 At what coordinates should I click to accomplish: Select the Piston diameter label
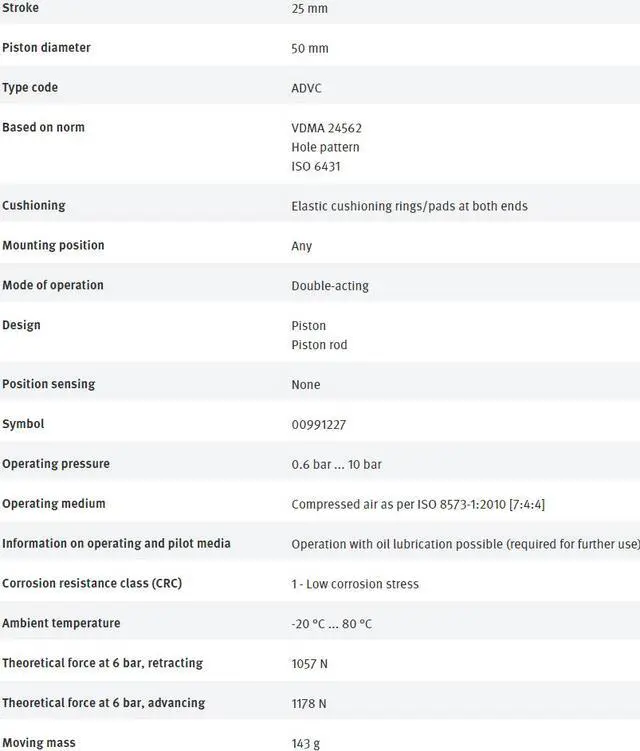pos(46,48)
